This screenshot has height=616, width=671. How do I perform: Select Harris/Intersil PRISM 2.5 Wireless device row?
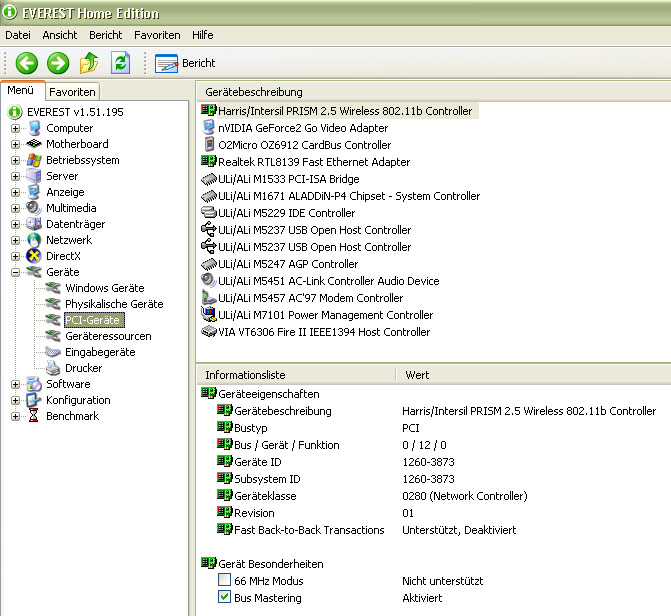pos(339,111)
